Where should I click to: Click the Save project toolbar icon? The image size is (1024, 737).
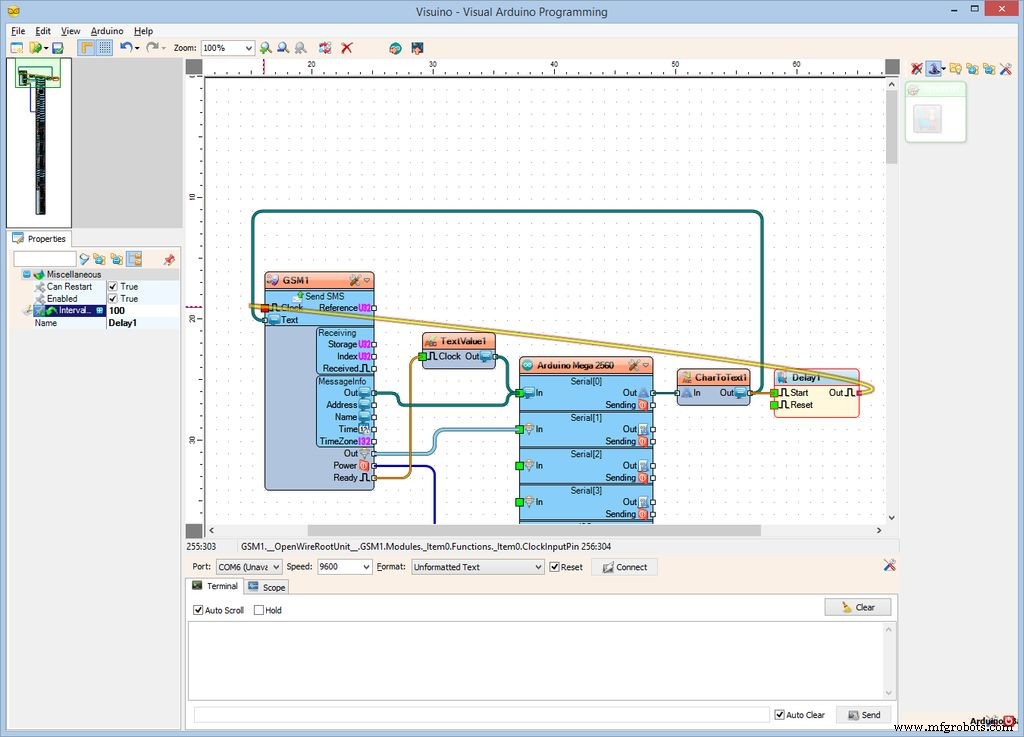pos(58,48)
